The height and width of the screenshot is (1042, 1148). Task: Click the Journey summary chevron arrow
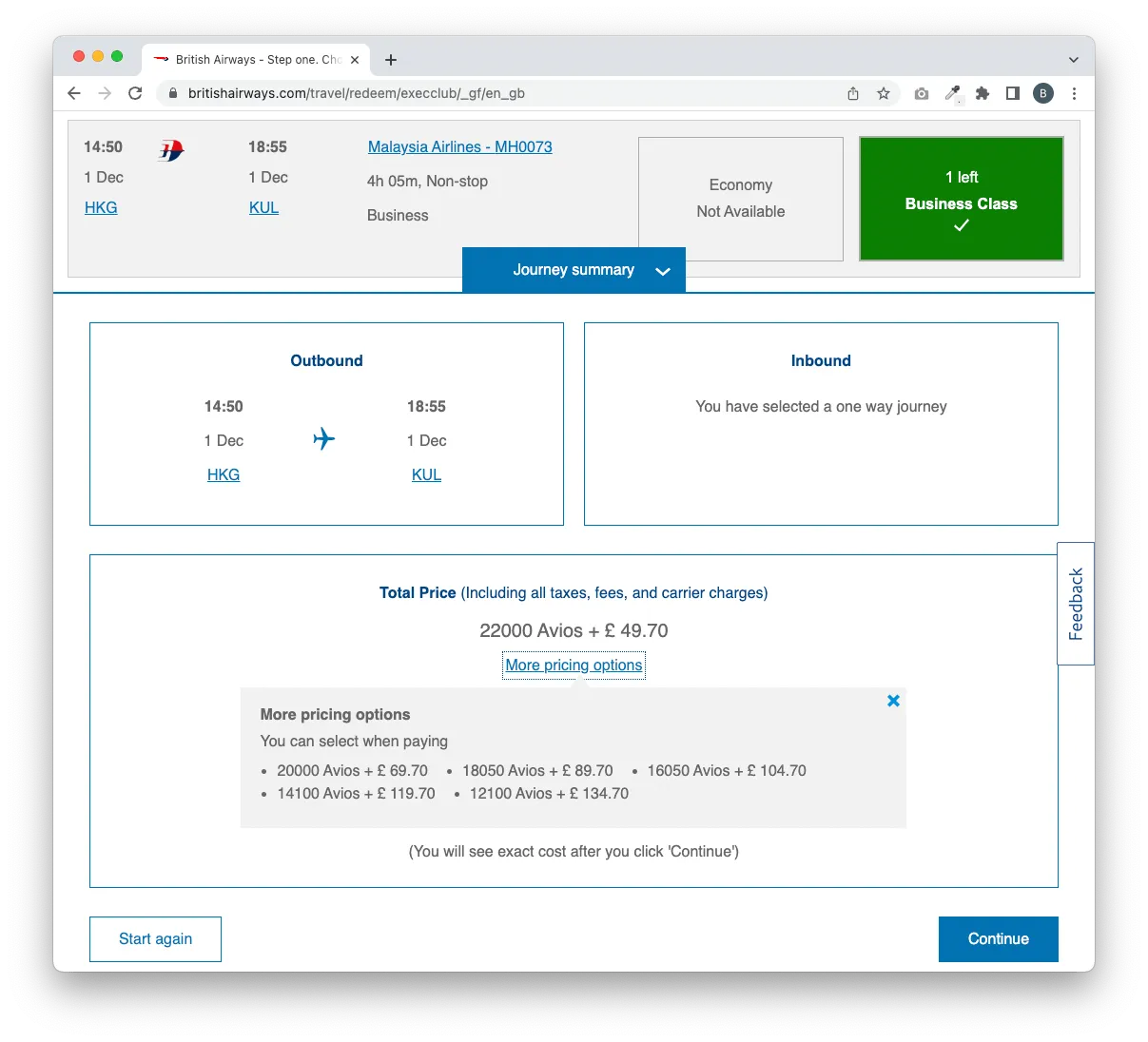[x=663, y=271]
